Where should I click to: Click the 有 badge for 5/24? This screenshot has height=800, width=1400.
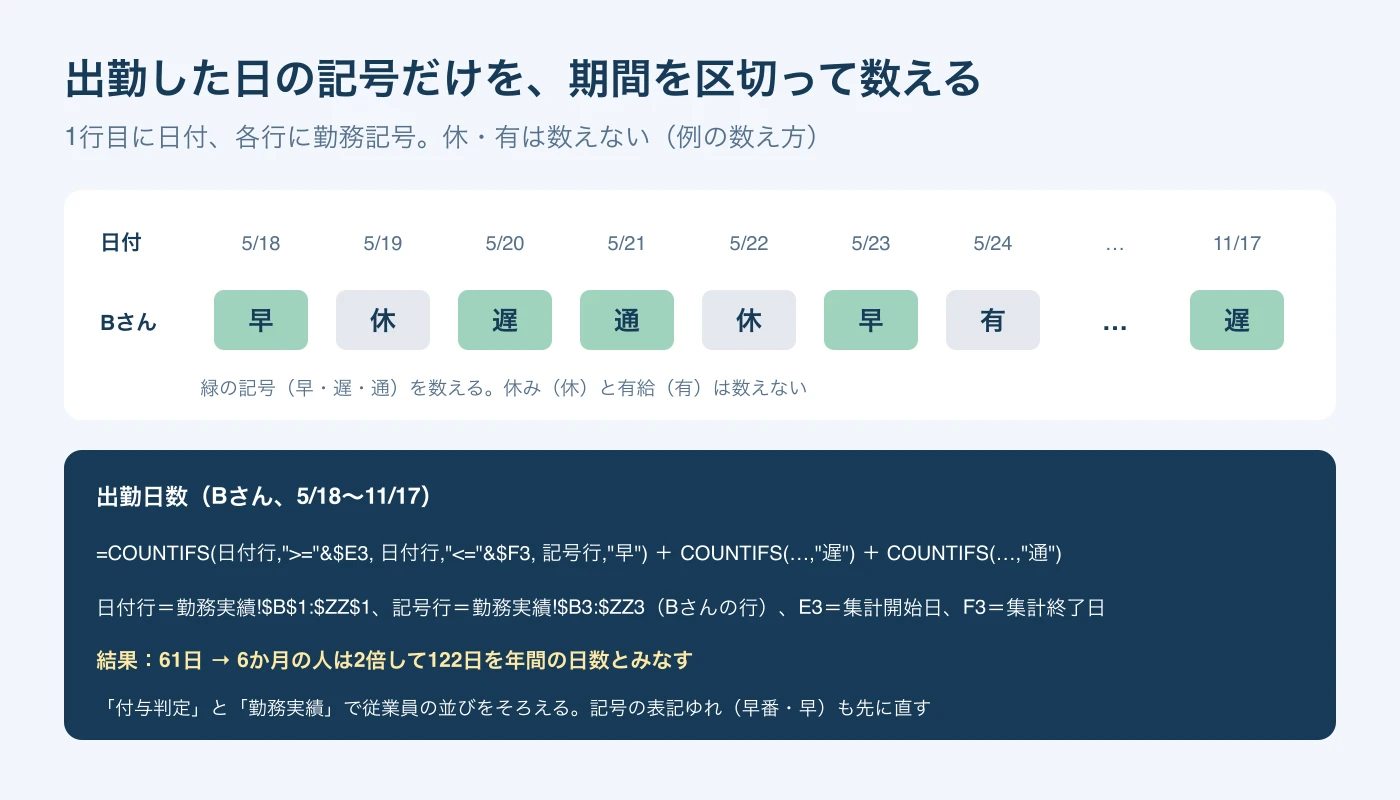pos(993,320)
